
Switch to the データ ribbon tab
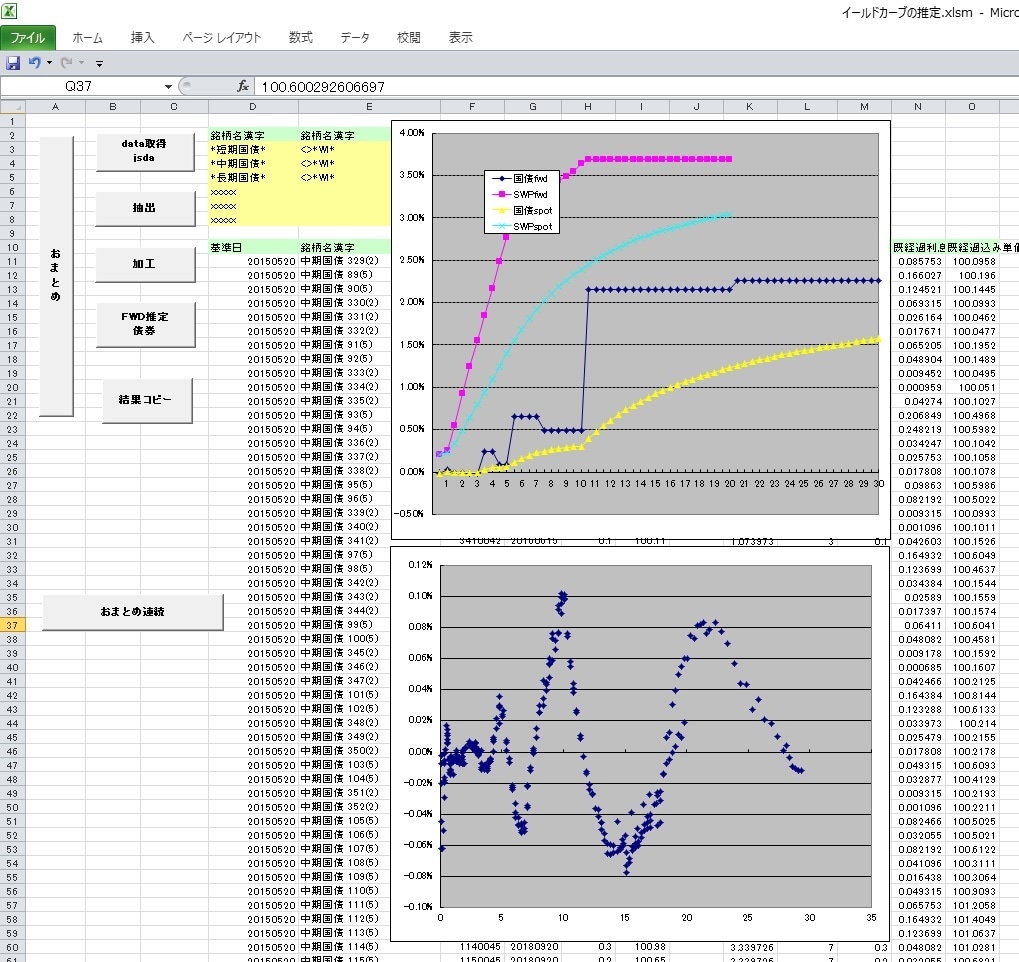click(x=355, y=38)
